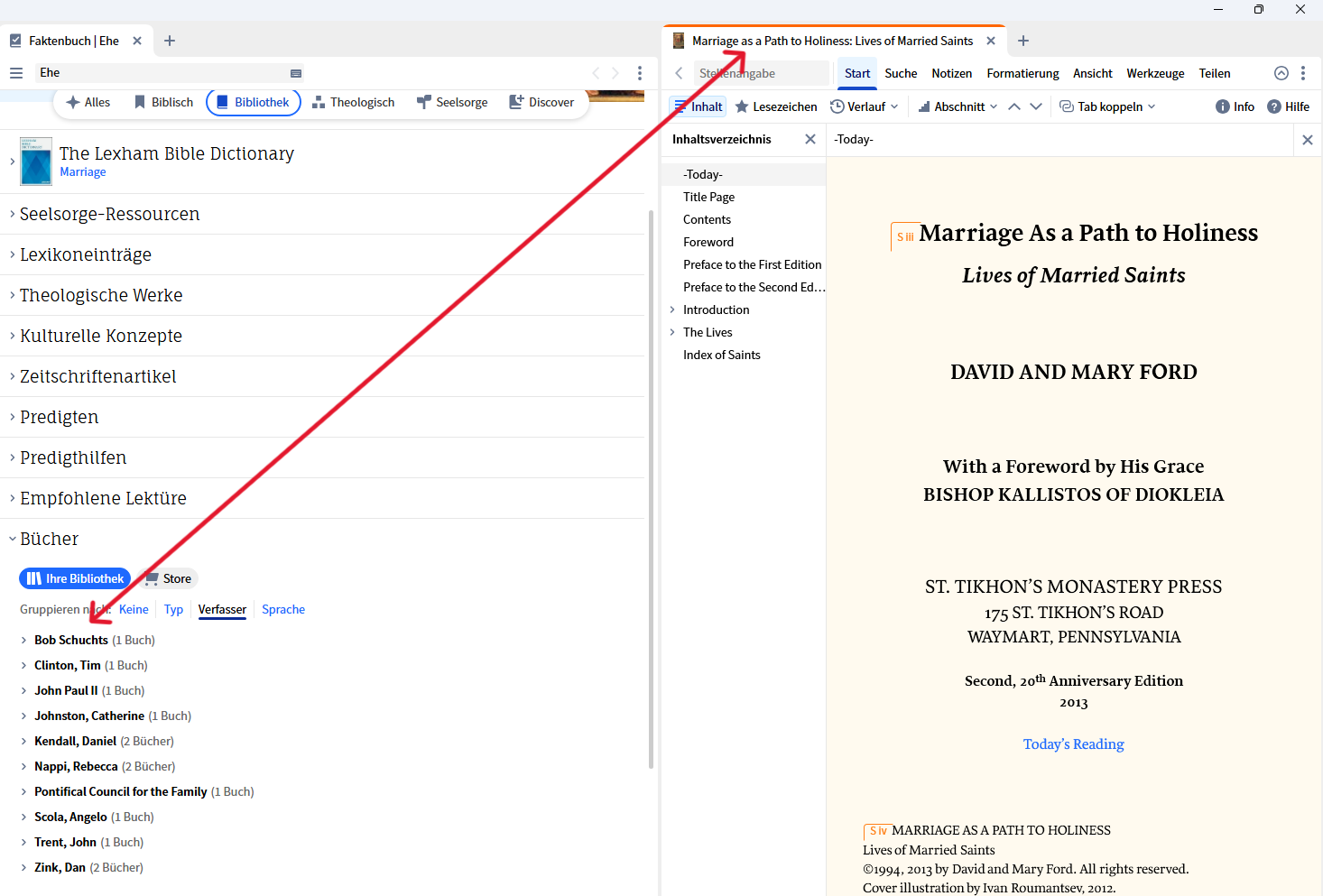Select the Discover filter

pyautogui.click(x=541, y=102)
